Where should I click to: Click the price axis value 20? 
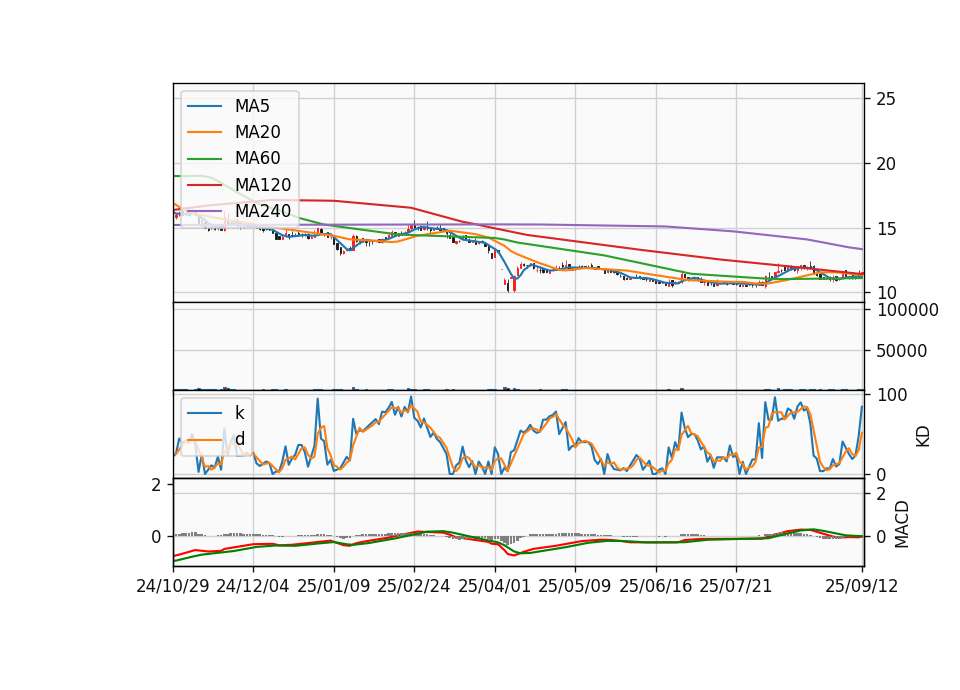(x=885, y=164)
